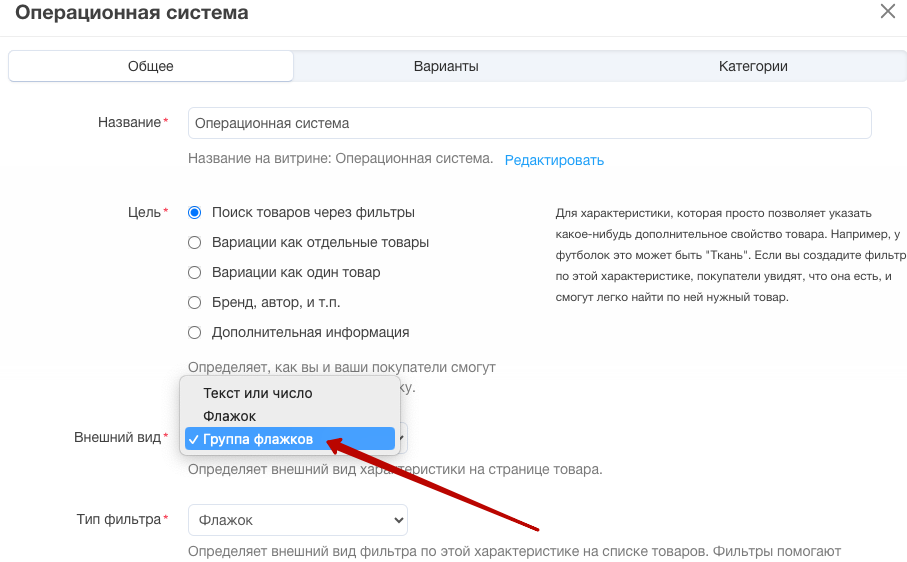Click the dialog title Операционная система

click(x=132, y=13)
